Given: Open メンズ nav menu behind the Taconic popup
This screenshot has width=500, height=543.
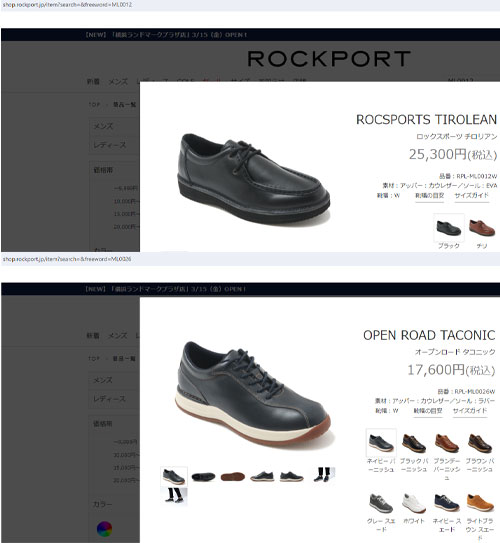Looking at the screenshot, I should coord(118,336).
